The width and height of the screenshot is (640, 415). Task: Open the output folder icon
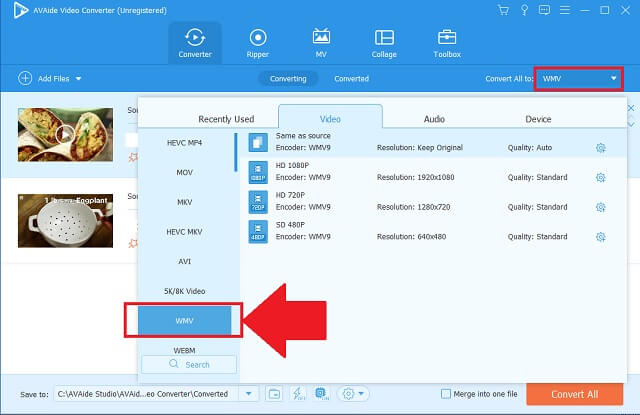[x=273, y=394]
